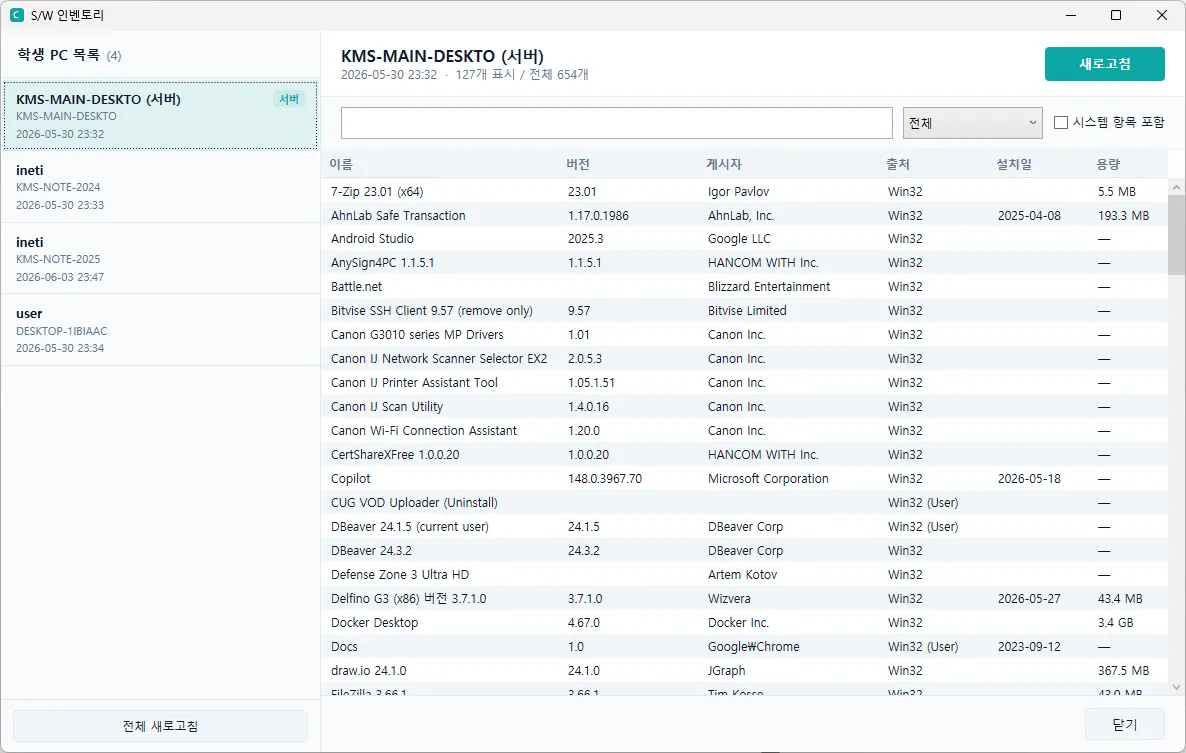Select the Battle.net row
The image size is (1186, 753).
tap(745, 287)
